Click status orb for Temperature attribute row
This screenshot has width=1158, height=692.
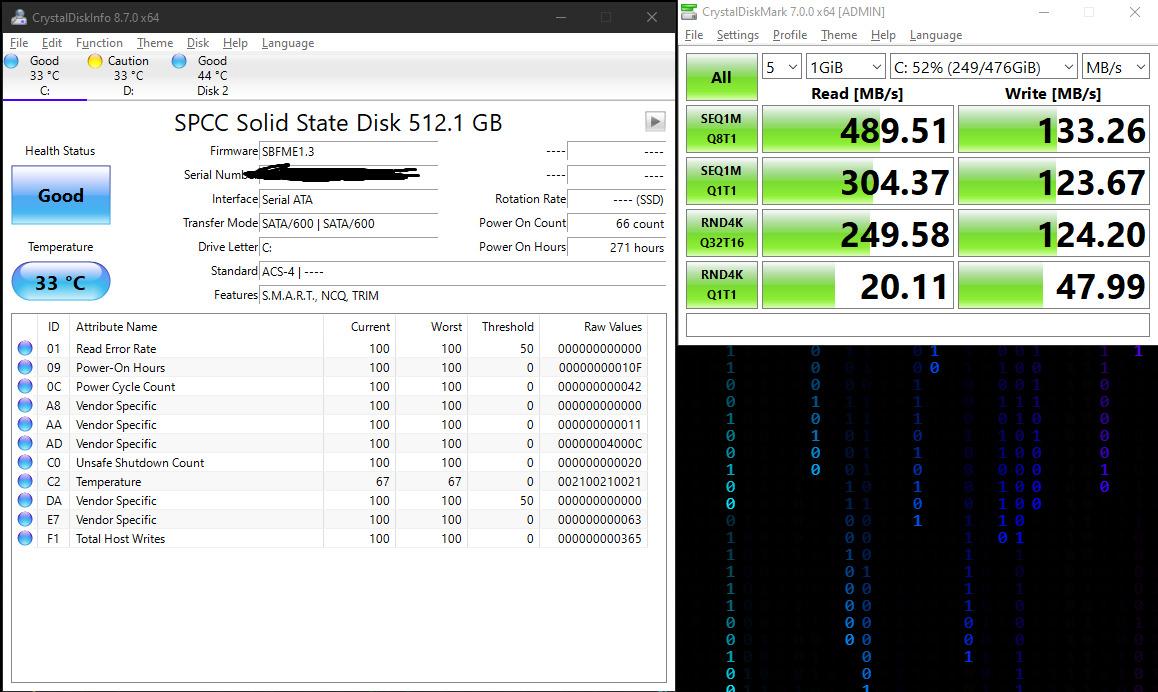coord(25,482)
